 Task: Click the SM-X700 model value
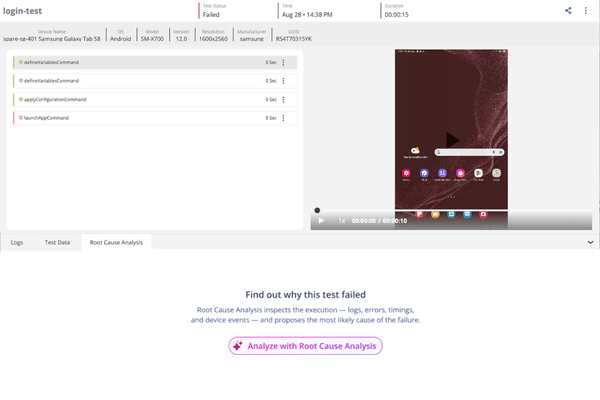click(x=152, y=39)
